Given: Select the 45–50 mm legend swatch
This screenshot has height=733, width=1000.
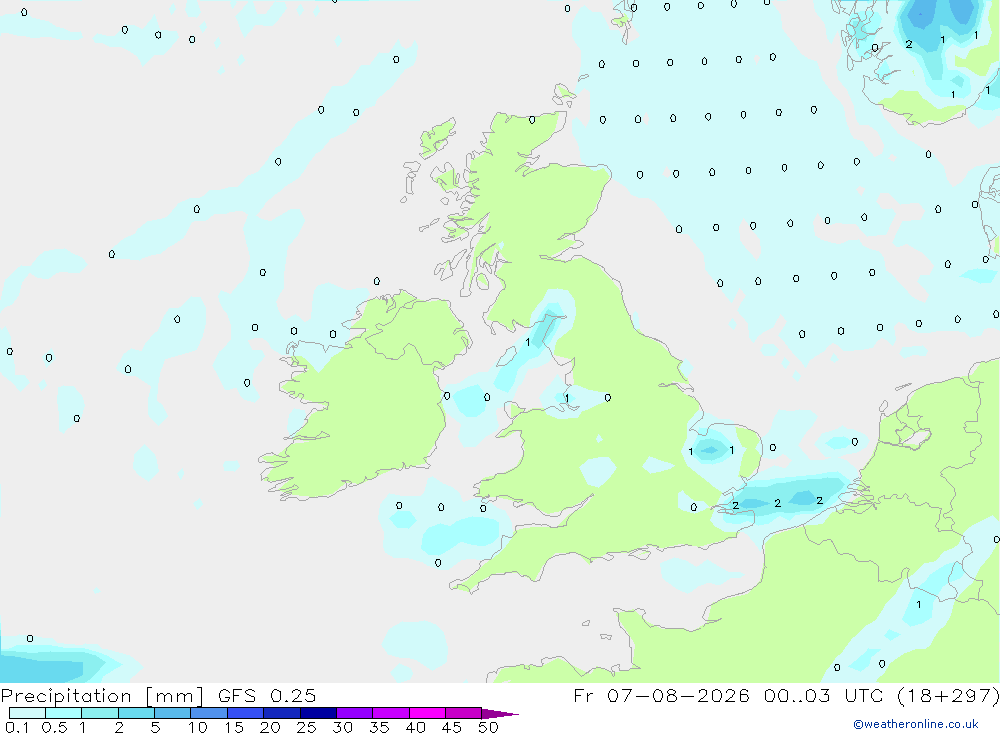Looking at the screenshot, I should click(464, 713).
